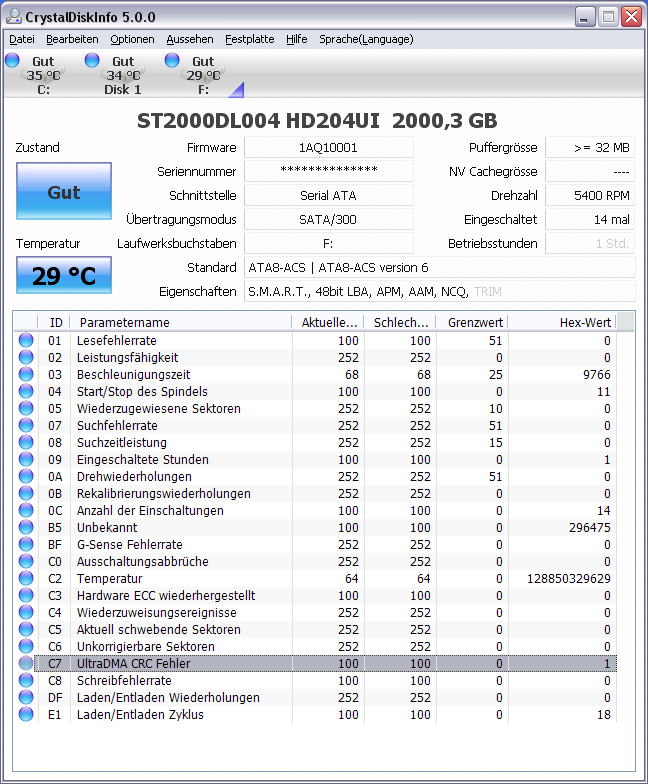This screenshot has height=784, width=648.
Task: Click status orb for Leistungsfähigkeit row
Action: coord(26,358)
